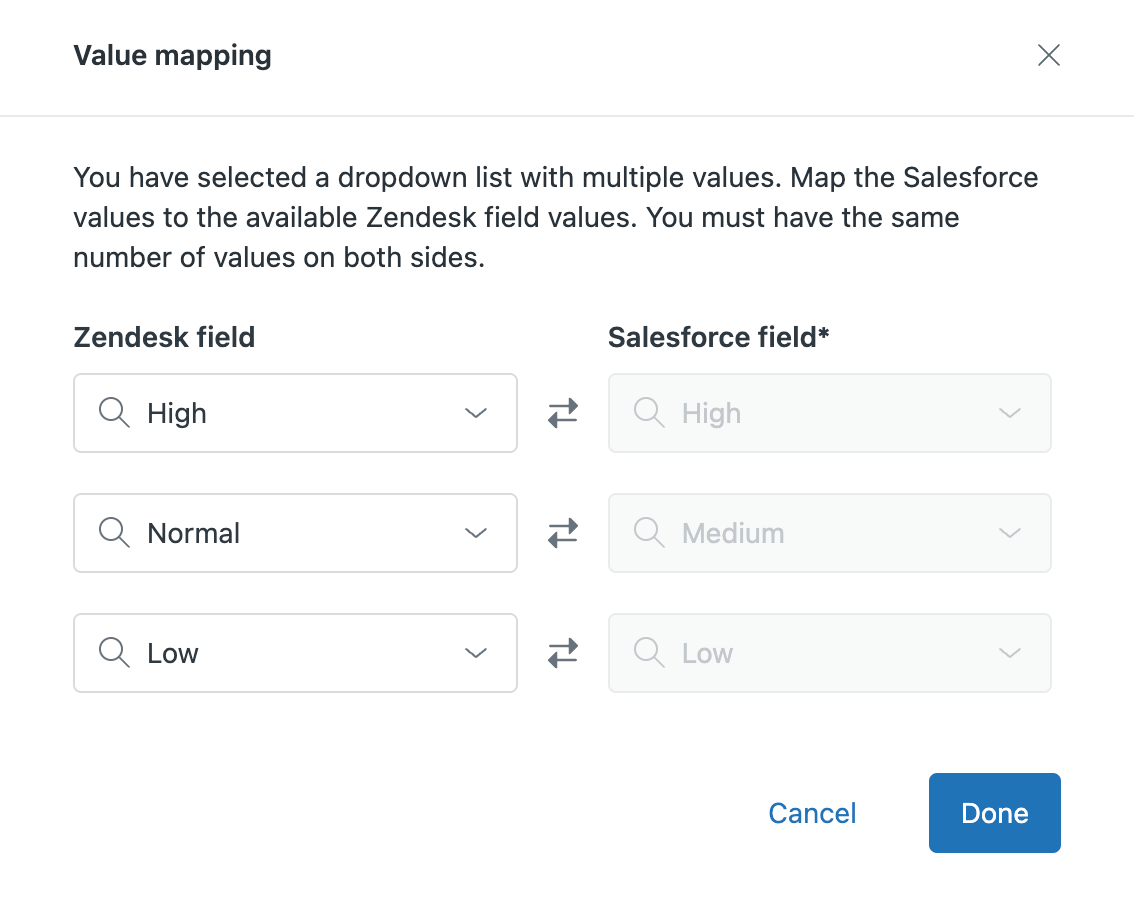Expand the Normal Zendesk value dropdown
This screenshot has height=913, width=1134.
coord(476,532)
